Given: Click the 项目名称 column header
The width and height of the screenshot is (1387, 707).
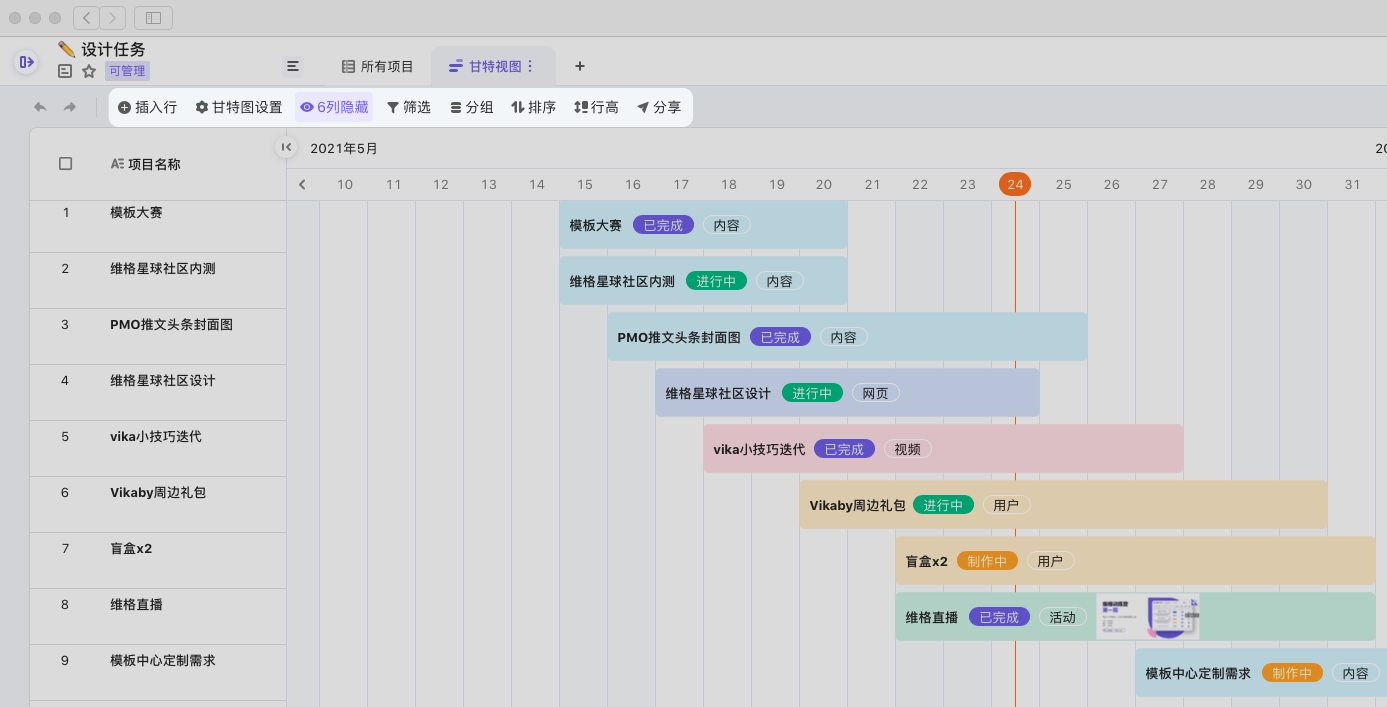Looking at the screenshot, I should tap(145, 164).
